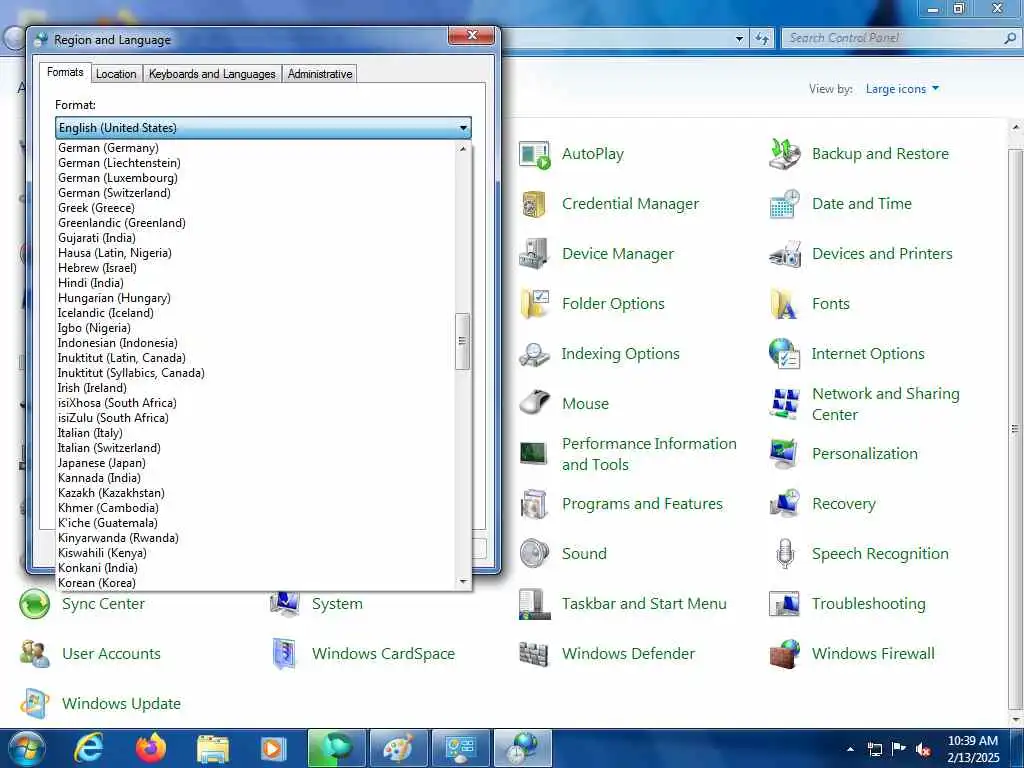The width and height of the screenshot is (1024, 768).
Task: Open the Programs and Features icon
Action: click(534, 504)
